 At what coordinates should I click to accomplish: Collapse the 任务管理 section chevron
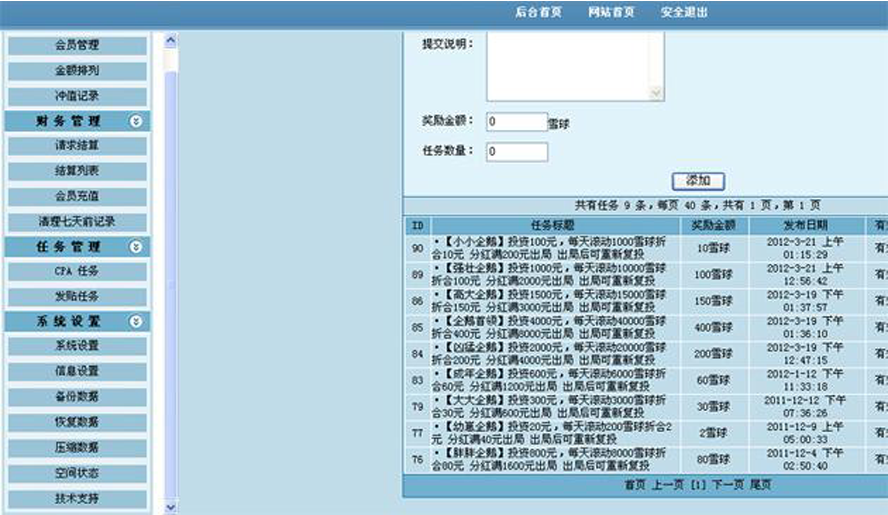click(x=135, y=246)
